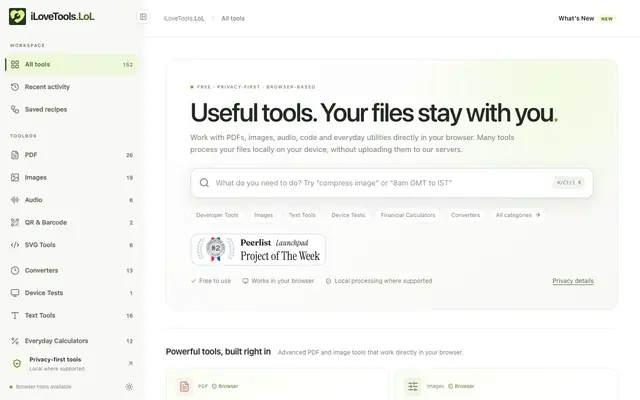The height and width of the screenshot is (400, 640).
Task: Click the search magnifier icon
Action: [204, 183]
